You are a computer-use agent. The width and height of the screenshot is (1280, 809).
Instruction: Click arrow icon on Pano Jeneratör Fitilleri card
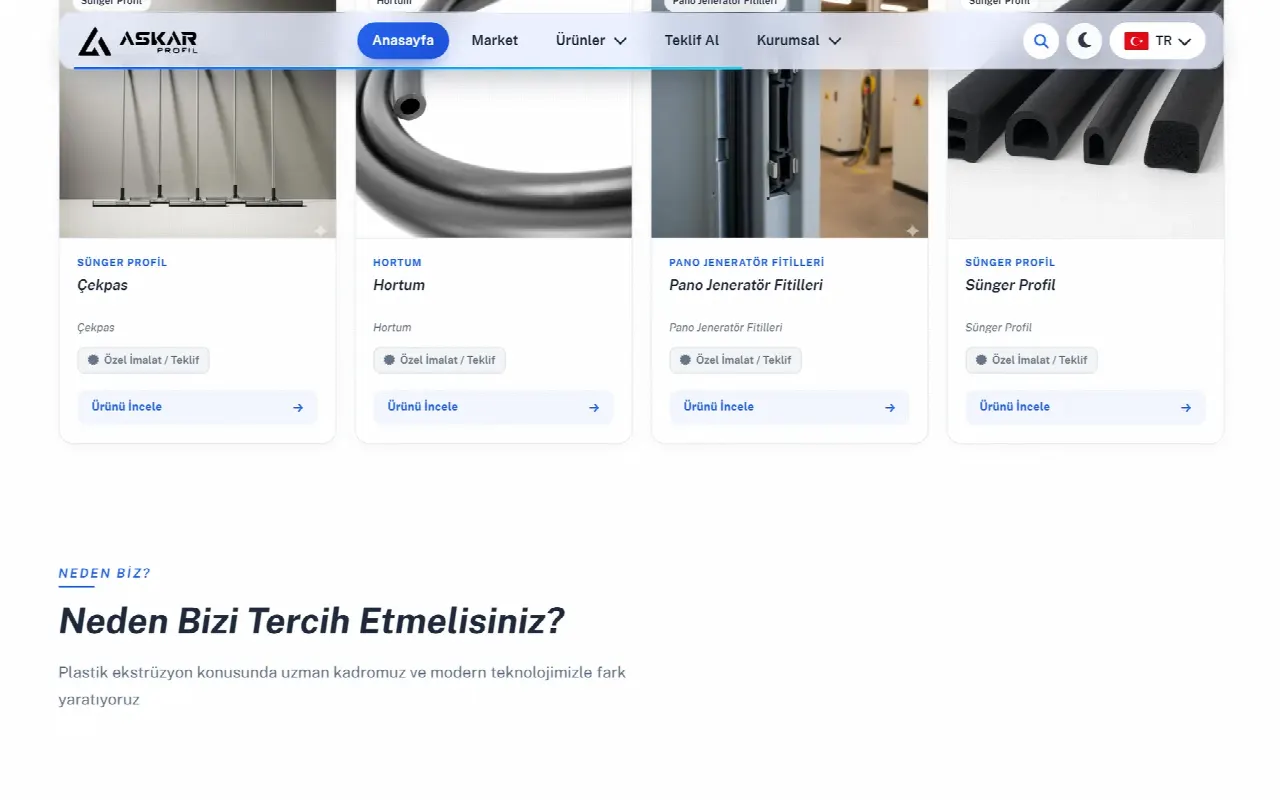(890, 408)
